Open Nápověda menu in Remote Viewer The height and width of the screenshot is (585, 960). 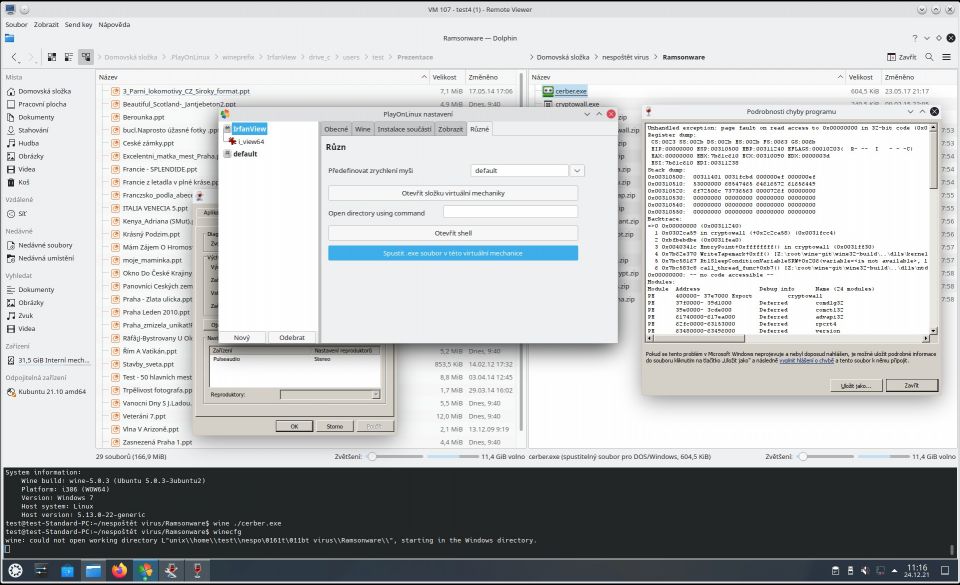point(114,24)
